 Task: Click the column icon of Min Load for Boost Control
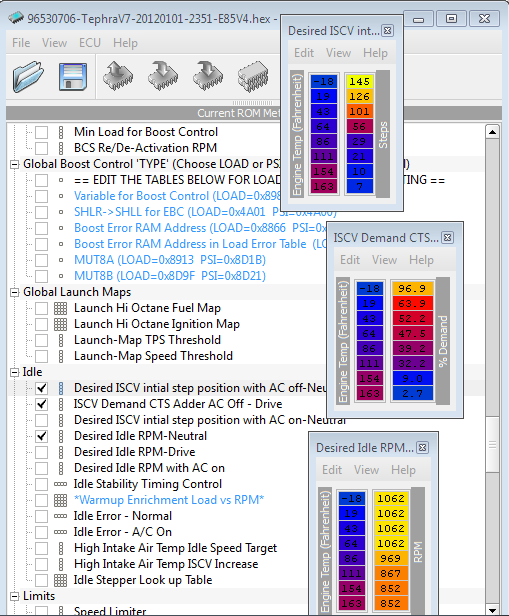pyautogui.click(x=61, y=132)
